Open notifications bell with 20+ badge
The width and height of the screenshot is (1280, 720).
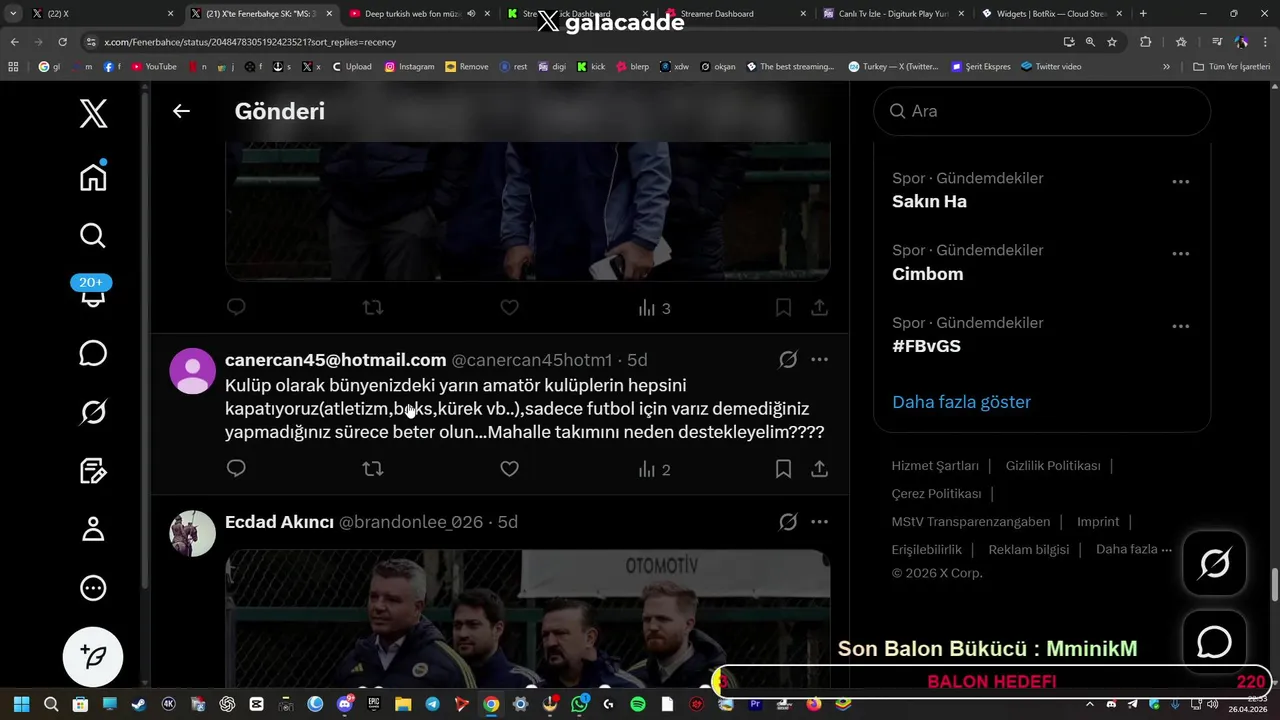click(93, 292)
